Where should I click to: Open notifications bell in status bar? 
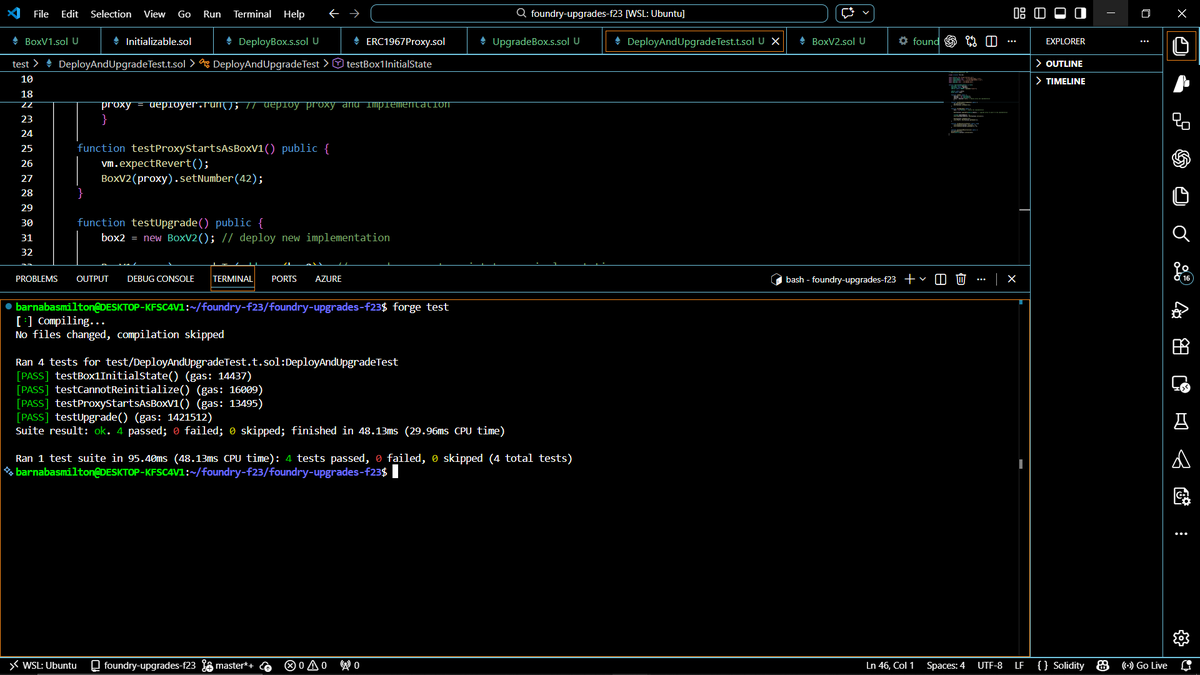coord(1186,665)
